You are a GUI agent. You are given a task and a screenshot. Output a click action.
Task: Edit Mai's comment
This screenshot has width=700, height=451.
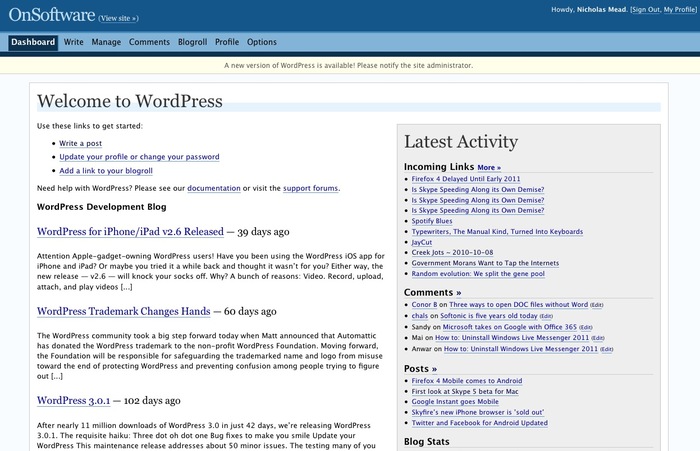pos(598,338)
